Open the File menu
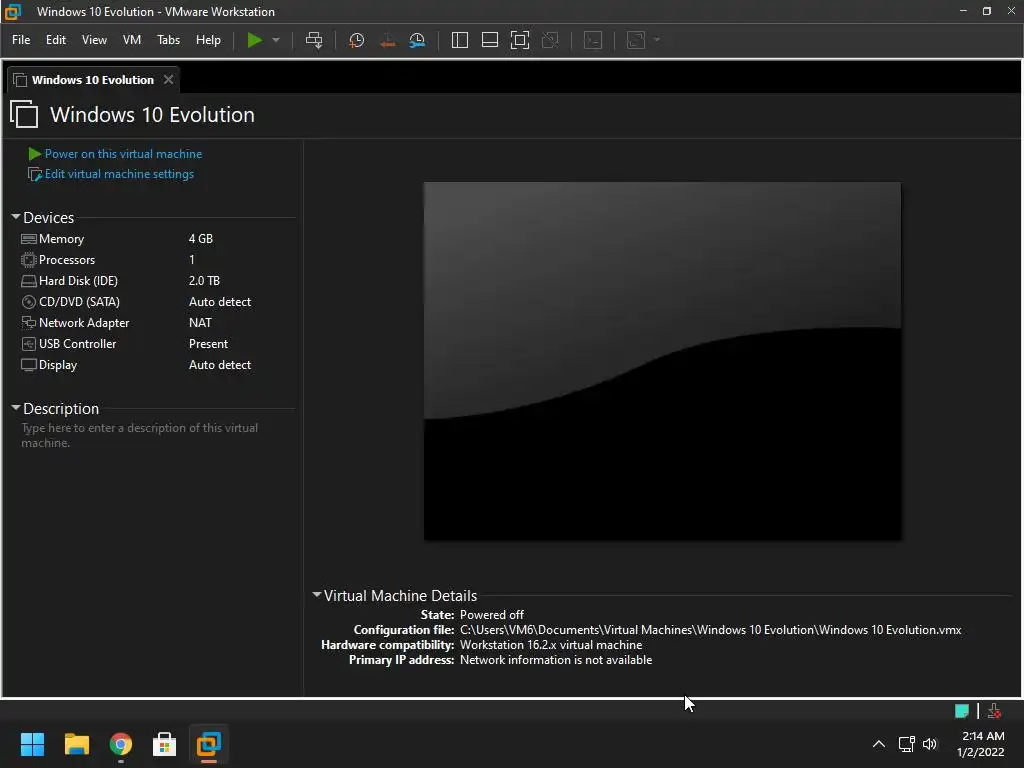The width and height of the screenshot is (1024, 768). [21, 40]
